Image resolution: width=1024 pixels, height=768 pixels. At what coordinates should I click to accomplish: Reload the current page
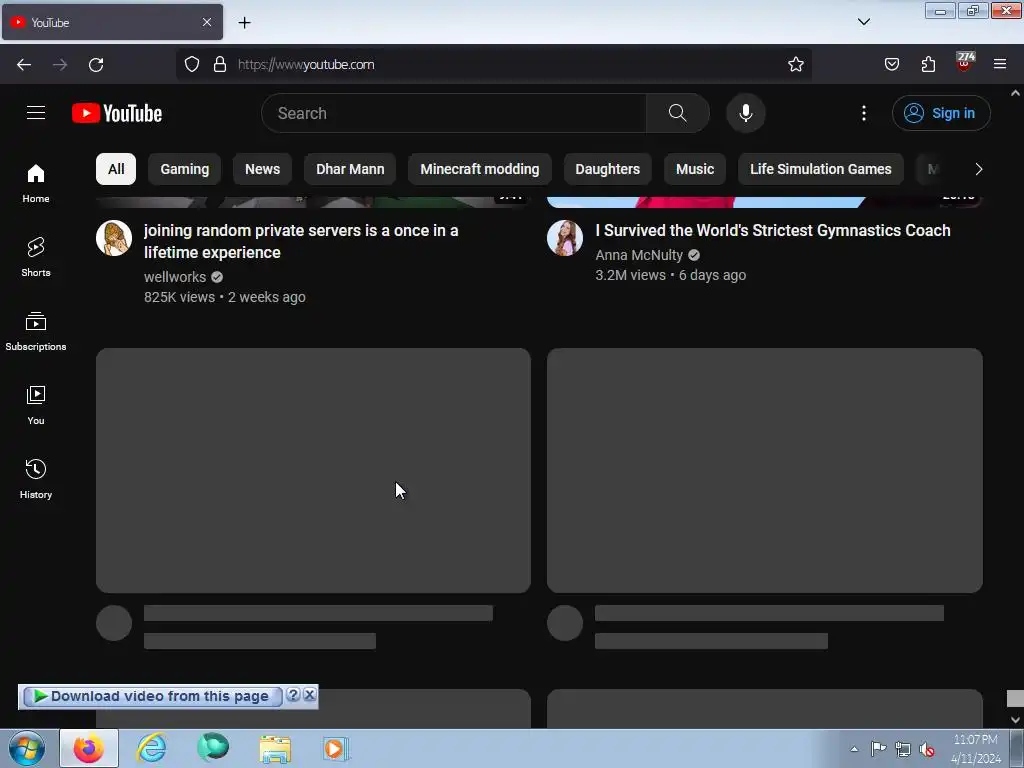coord(96,65)
